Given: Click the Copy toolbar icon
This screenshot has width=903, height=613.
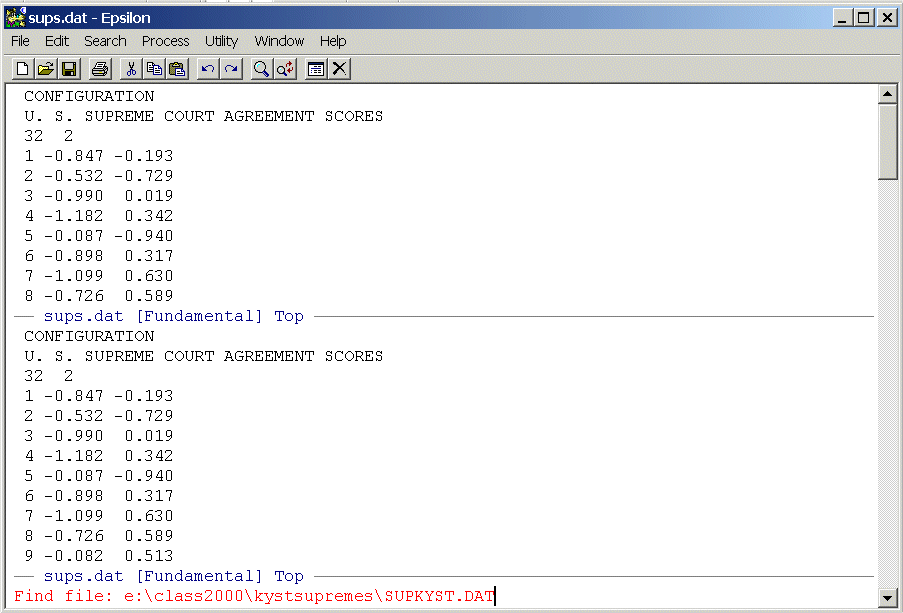Looking at the screenshot, I should 154,69.
